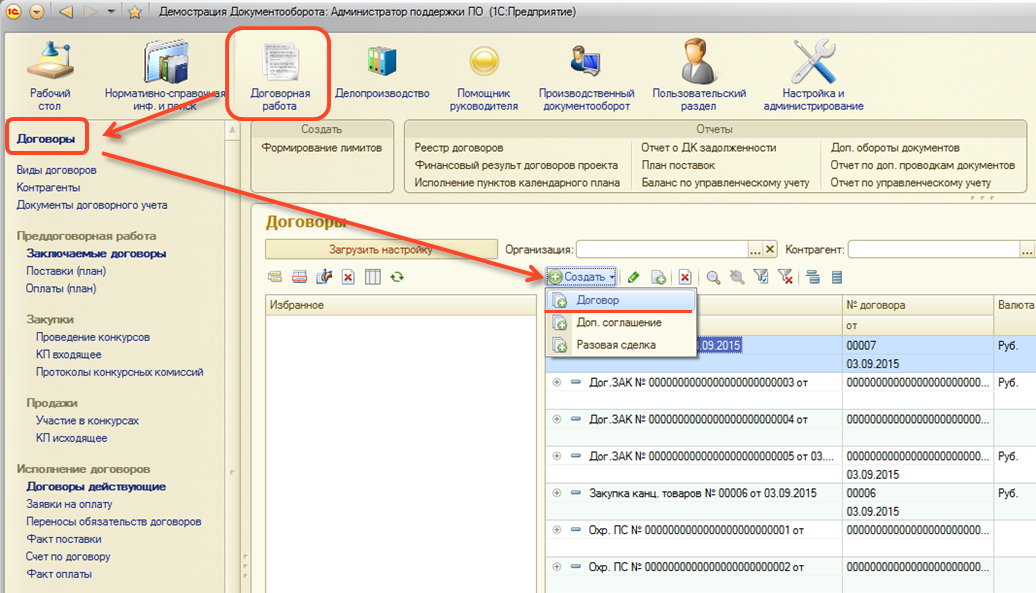The width and height of the screenshot is (1036, 593).
Task: Click the magnifier search icon in list toolbar
Action: (x=713, y=277)
